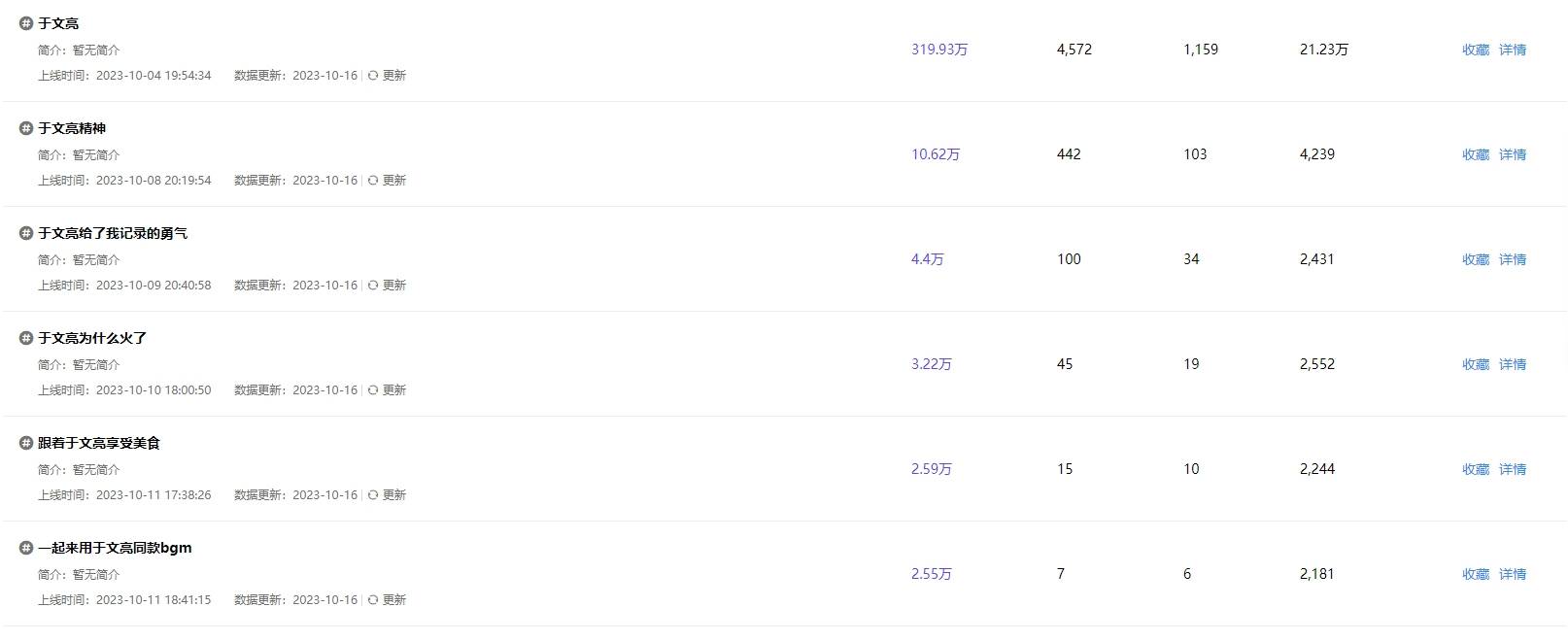
Task: Click the 10.62万 play count value
Action: point(936,154)
